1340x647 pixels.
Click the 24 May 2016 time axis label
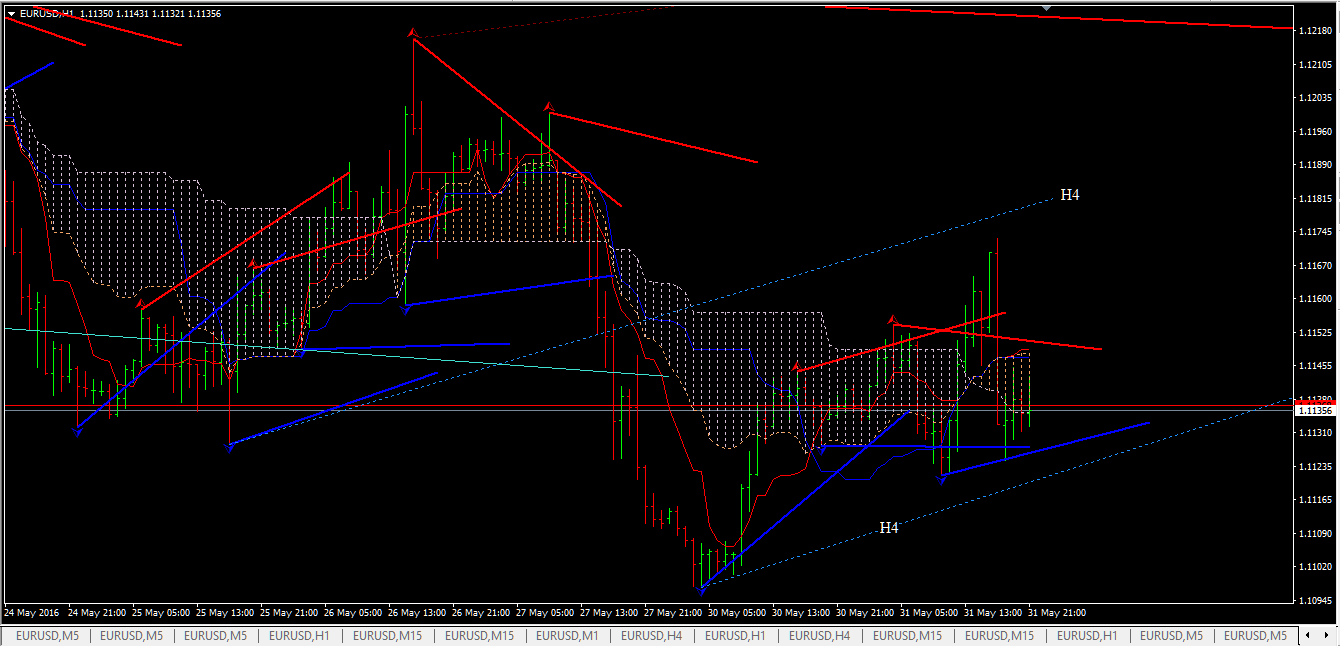pyautogui.click(x=31, y=613)
